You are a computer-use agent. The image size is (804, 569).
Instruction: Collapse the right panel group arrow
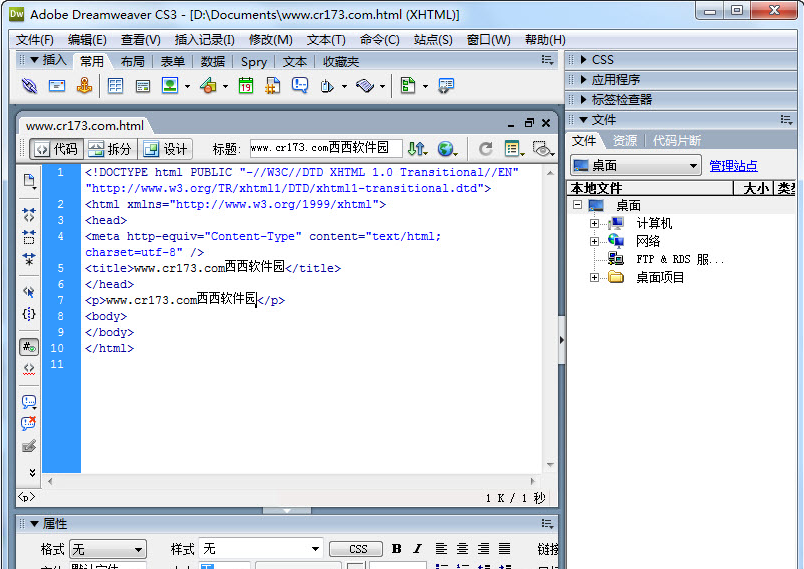(561, 340)
